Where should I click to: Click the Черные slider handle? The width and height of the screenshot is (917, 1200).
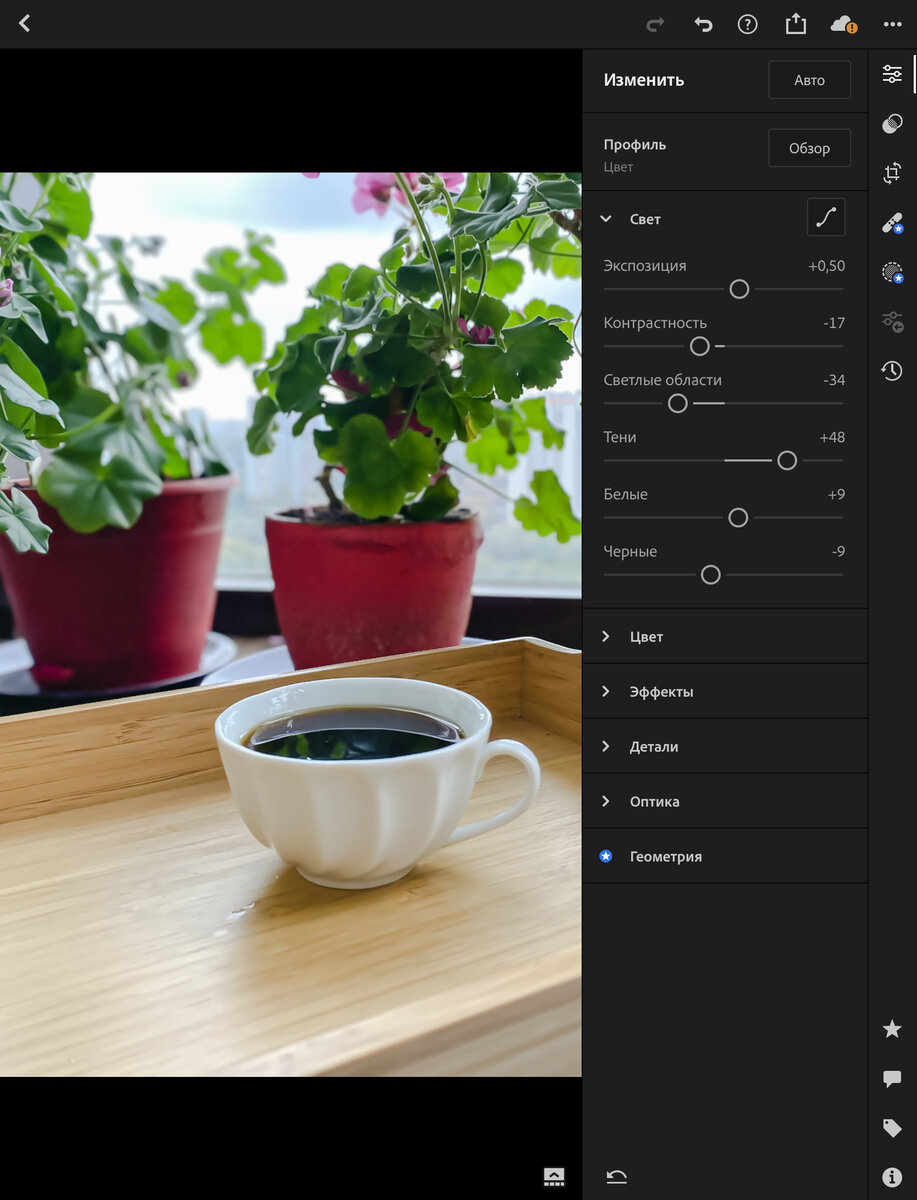point(711,575)
